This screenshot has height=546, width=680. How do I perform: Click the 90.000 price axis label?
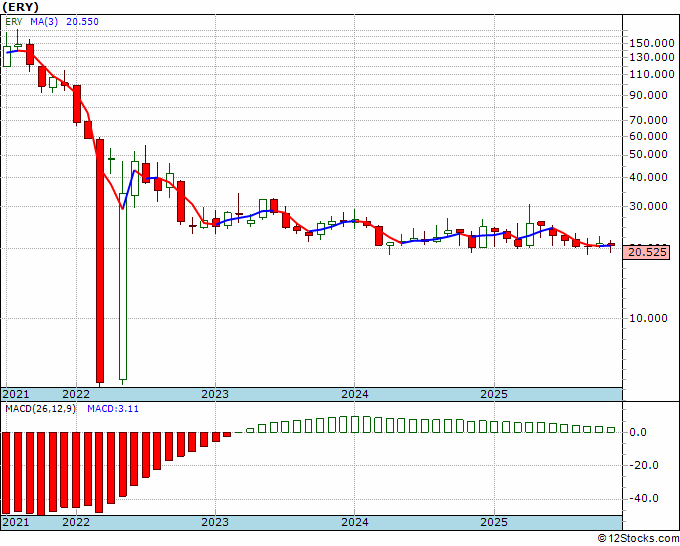[648, 95]
